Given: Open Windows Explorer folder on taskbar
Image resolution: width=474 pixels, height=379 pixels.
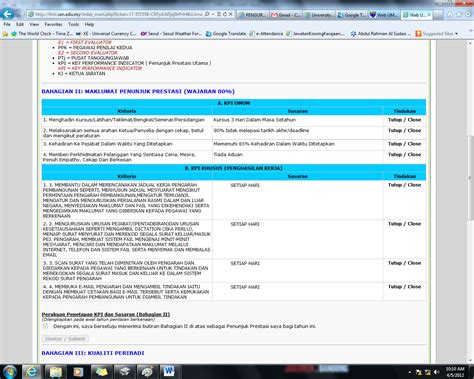Looking at the screenshot, I should pyautogui.click(x=55, y=371).
